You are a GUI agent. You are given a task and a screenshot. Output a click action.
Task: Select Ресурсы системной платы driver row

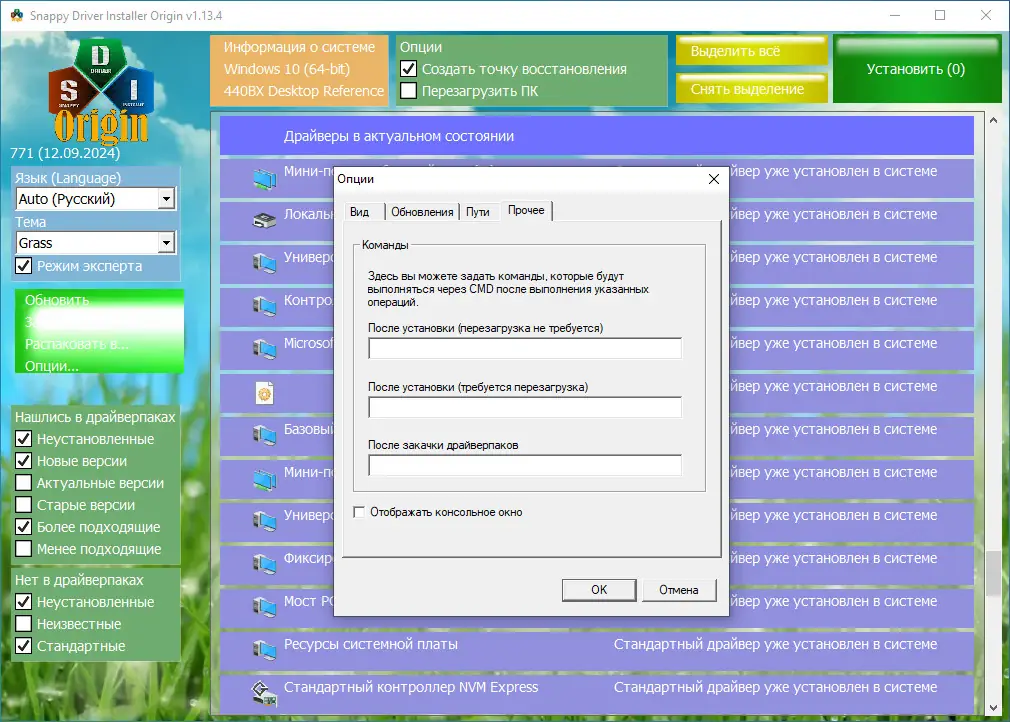click(x=596, y=650)
